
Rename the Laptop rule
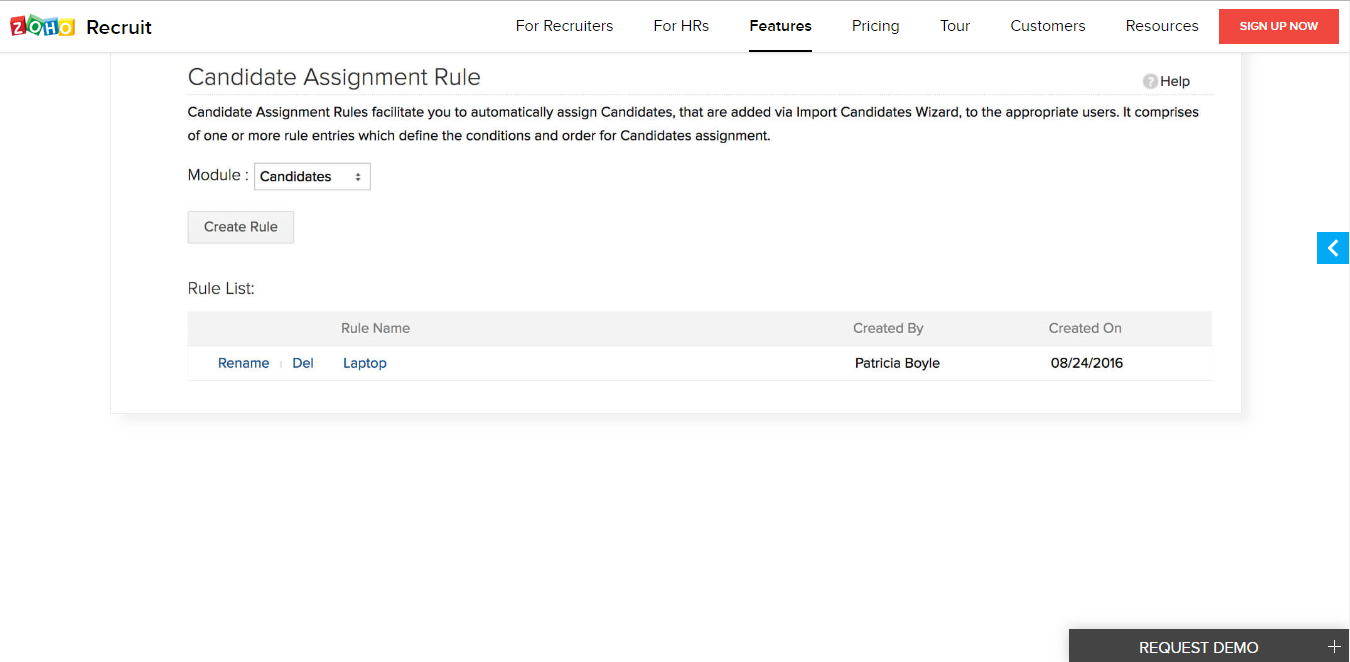click(x=243, y=363)
